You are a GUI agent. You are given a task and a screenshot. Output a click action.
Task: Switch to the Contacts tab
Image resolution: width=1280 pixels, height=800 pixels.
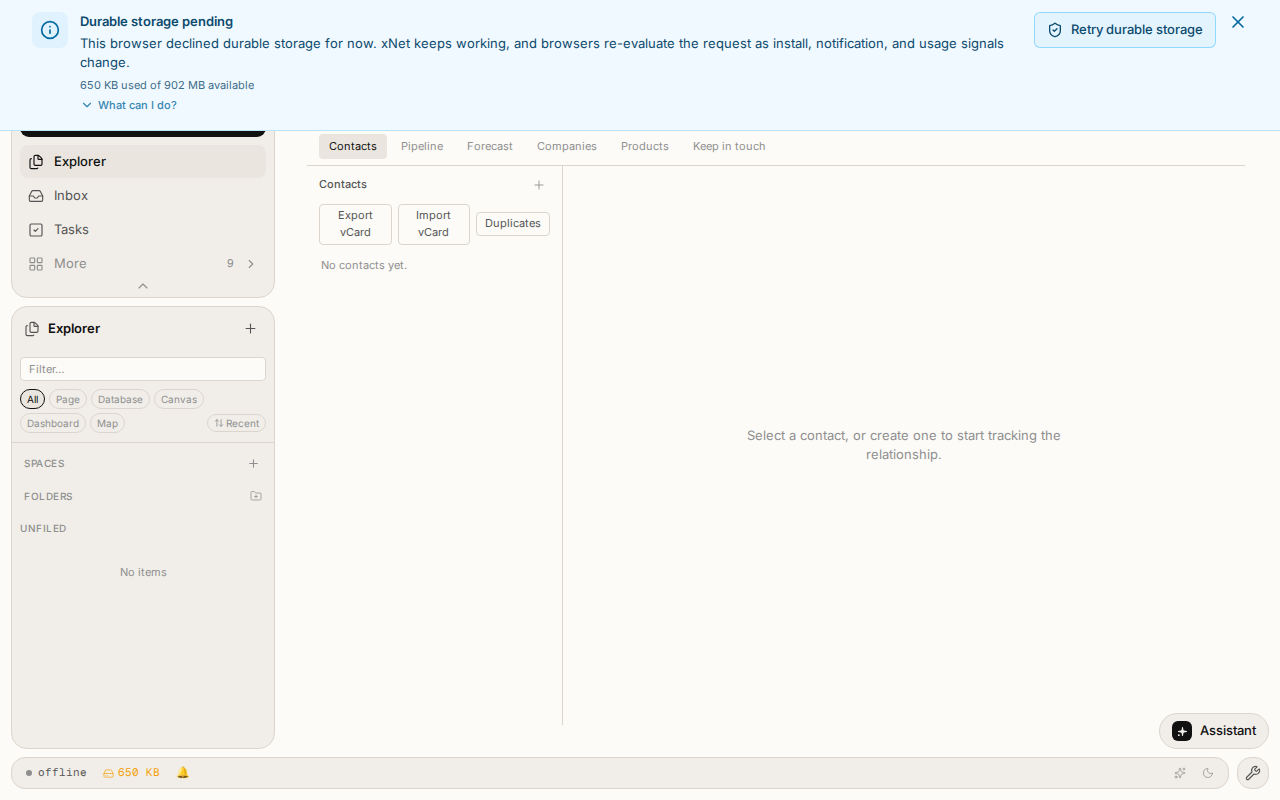point(353,146)
